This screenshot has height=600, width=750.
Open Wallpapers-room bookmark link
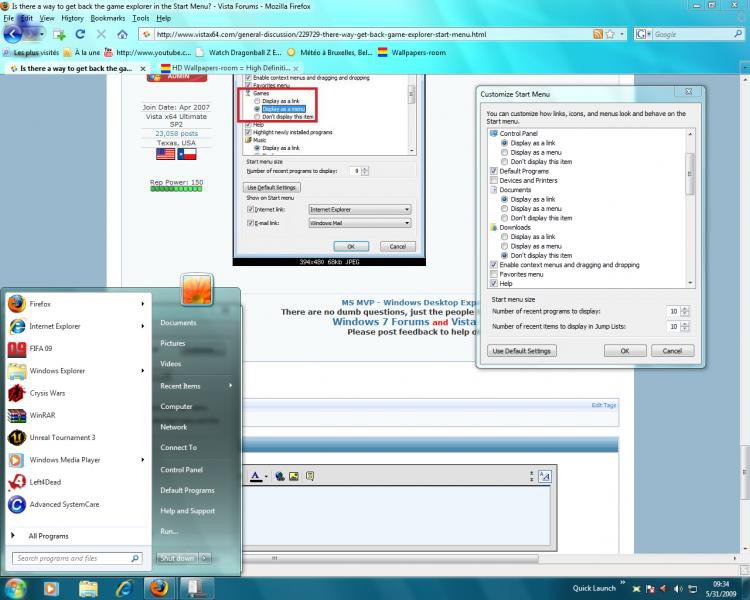[412, 53]
